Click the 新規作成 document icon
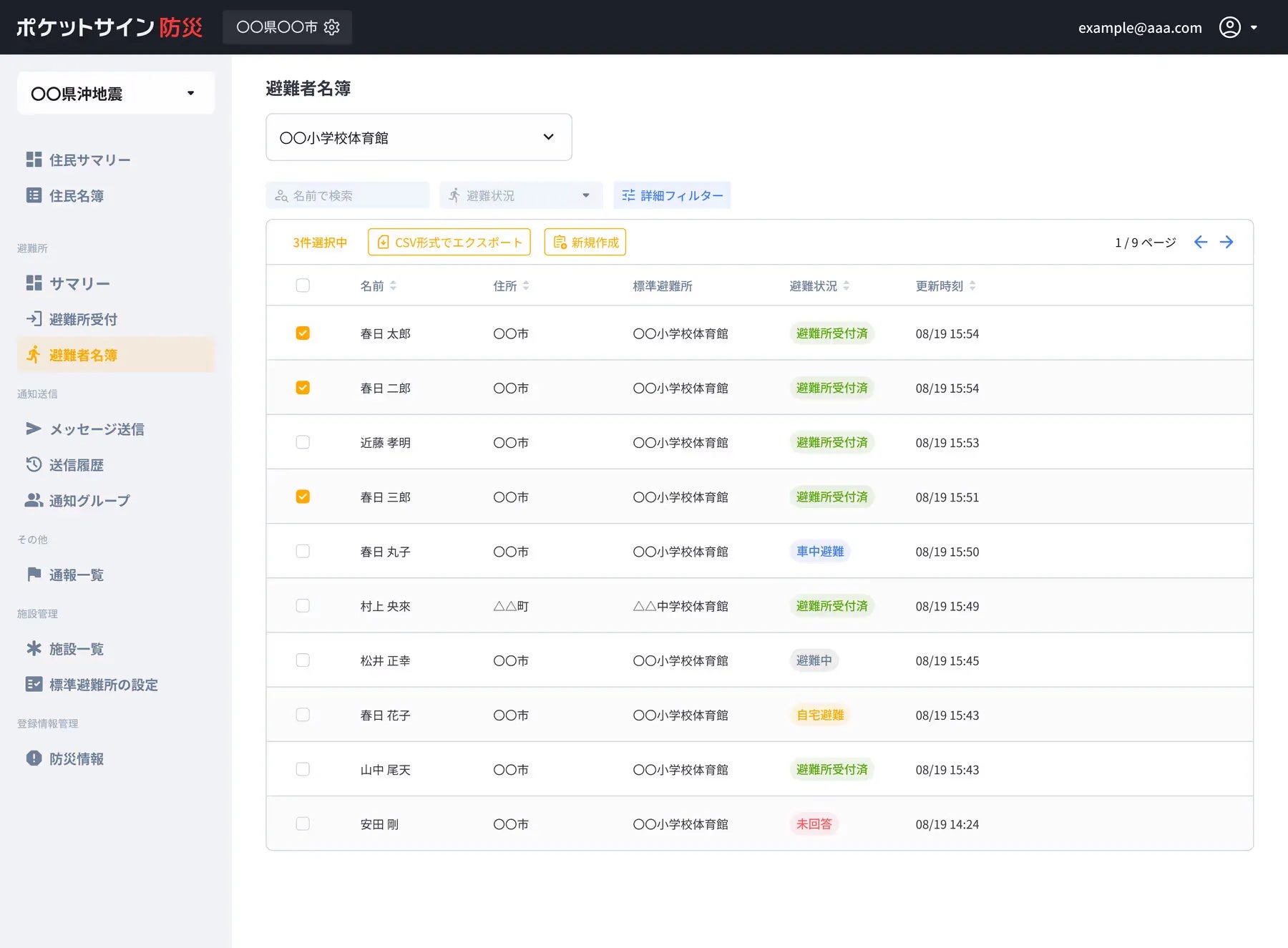Screen dimensions: 1288x948 tap(560, 242)
